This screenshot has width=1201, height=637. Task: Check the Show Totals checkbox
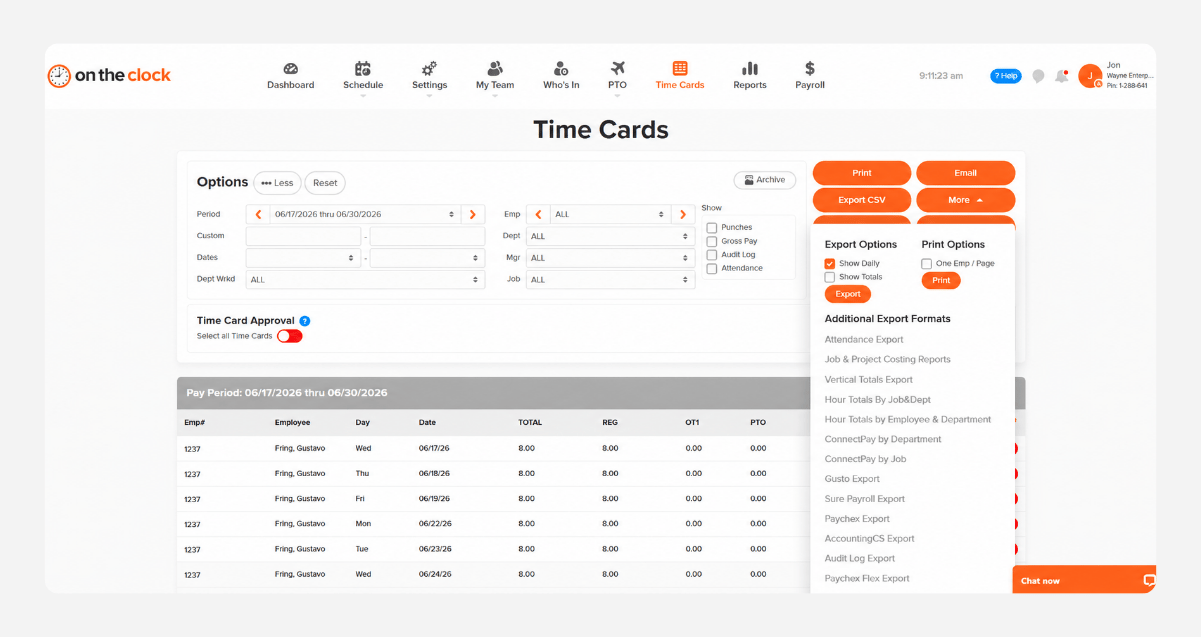click(830, 277)
